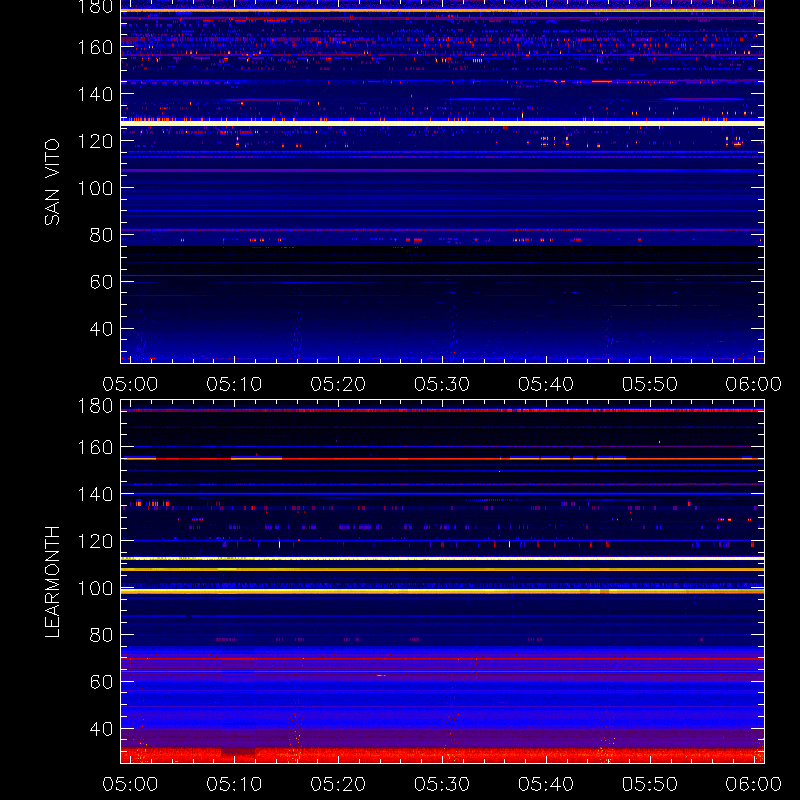Click the 05:20 time label under Learmonth plot
The height and width of the screenshot is (800, 800).
coord(338,784)
